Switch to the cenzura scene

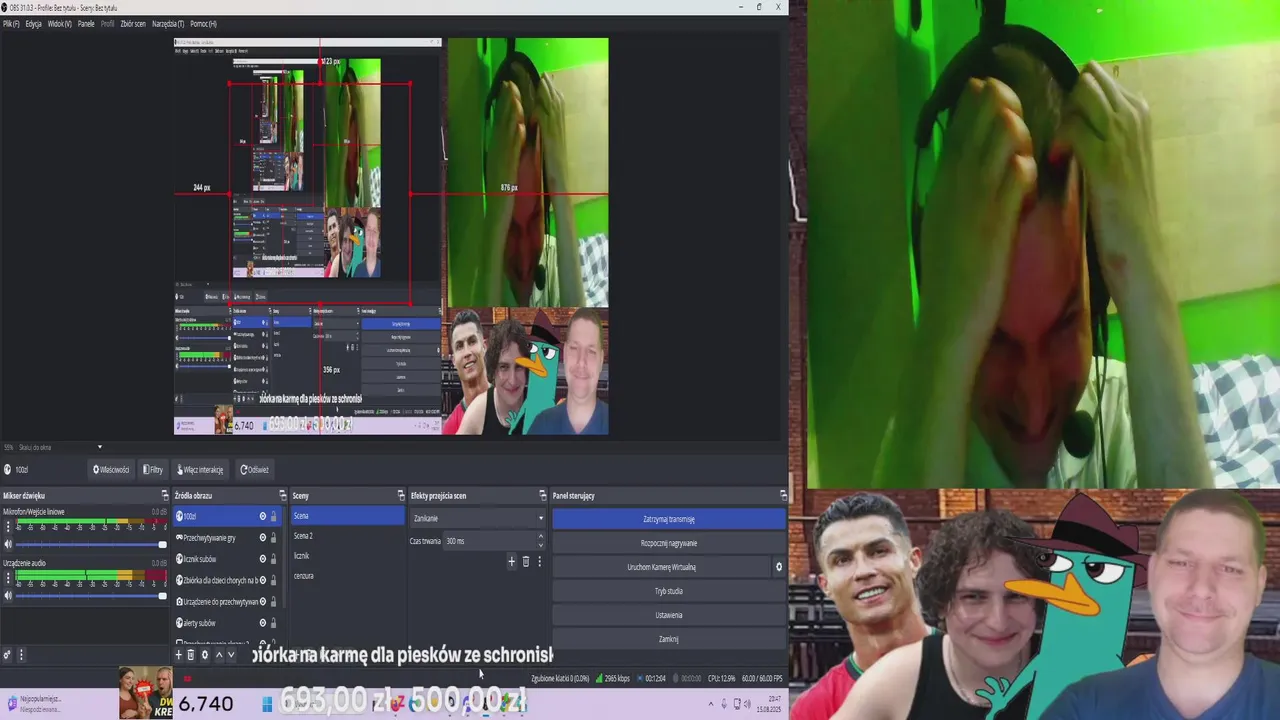348,576
